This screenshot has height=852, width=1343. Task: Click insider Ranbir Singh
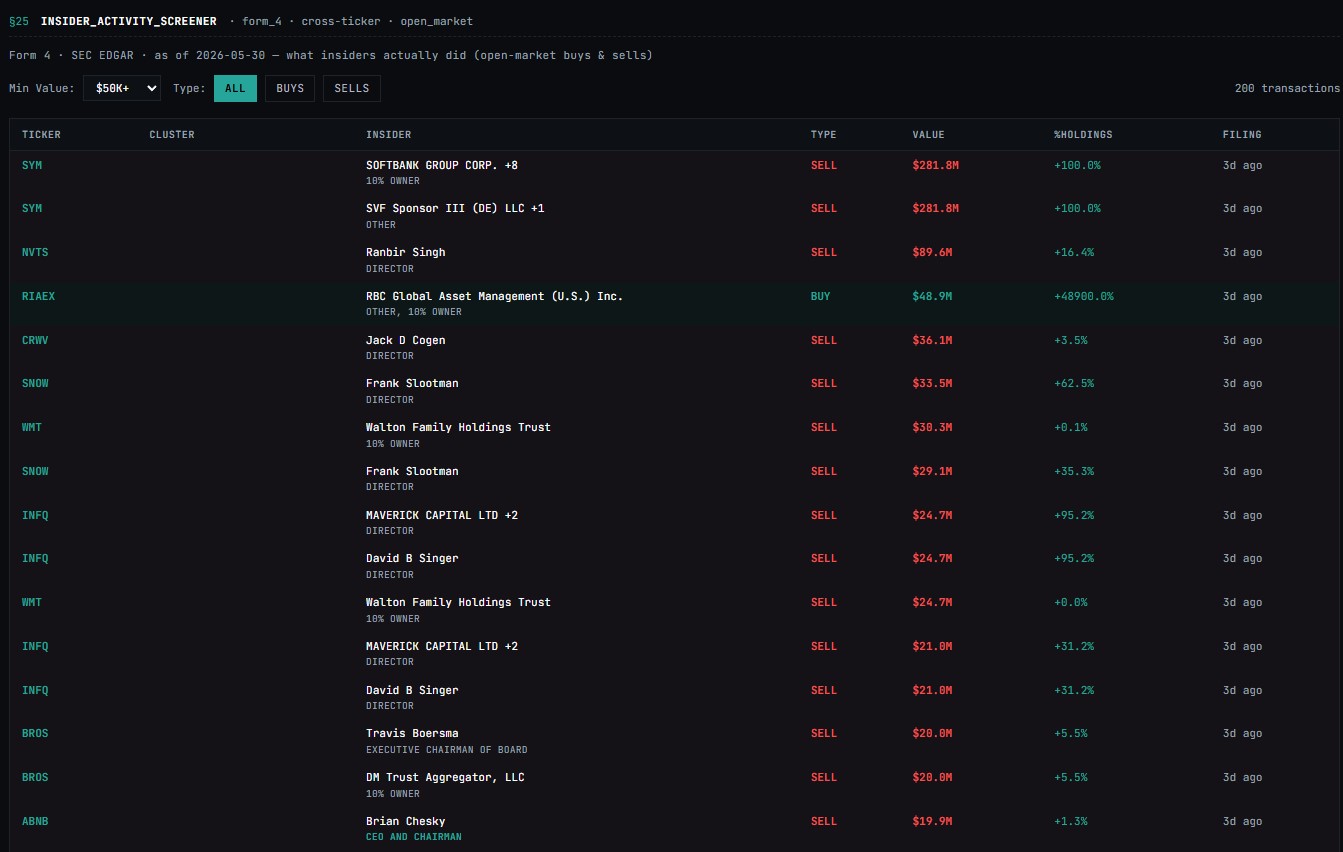tap(406, 252)
